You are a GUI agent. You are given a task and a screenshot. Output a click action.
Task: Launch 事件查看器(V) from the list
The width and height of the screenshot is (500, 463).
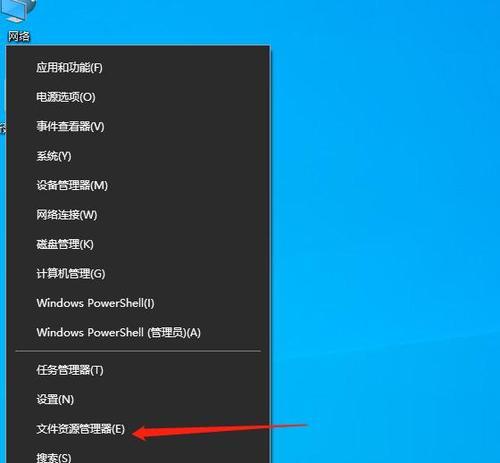(x=138, y=126)
